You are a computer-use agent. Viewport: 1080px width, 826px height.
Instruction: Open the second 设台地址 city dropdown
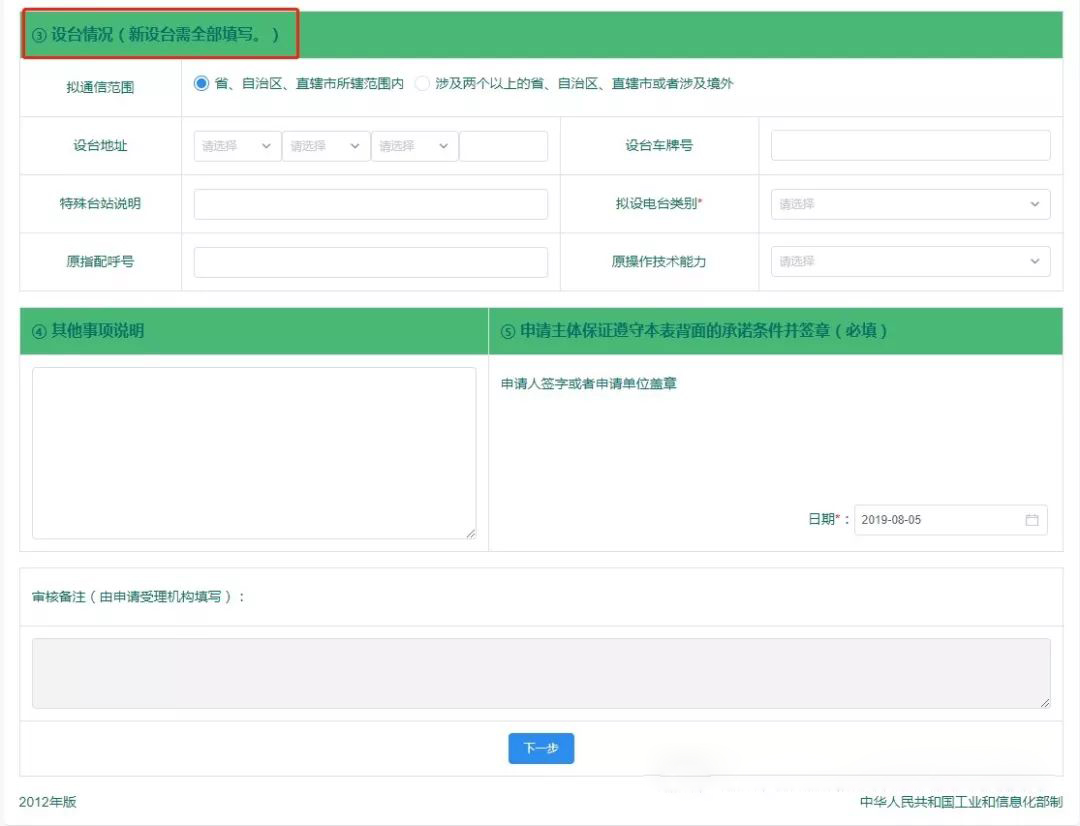[325, 146]
